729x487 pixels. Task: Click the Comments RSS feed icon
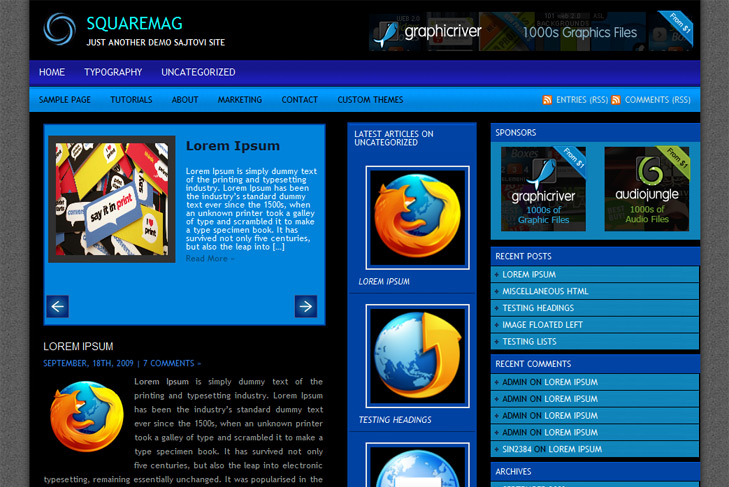(x=616, y=100)
